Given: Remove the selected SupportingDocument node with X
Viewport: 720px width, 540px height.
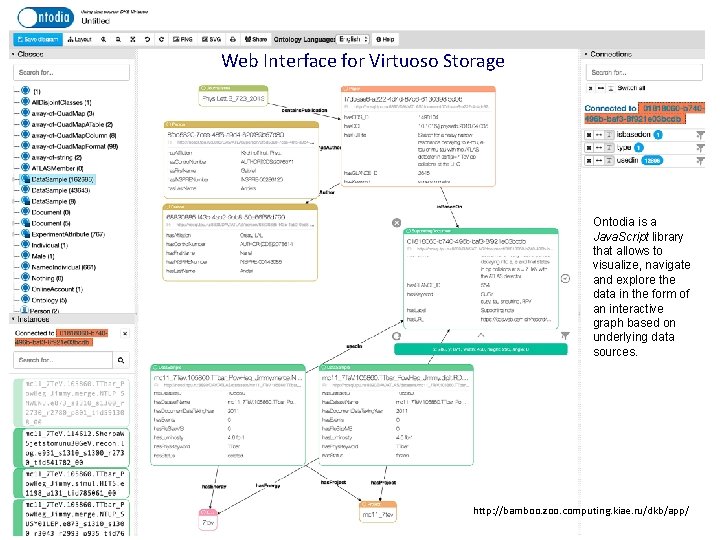Looking at the screenshot, I should [397, 223].
